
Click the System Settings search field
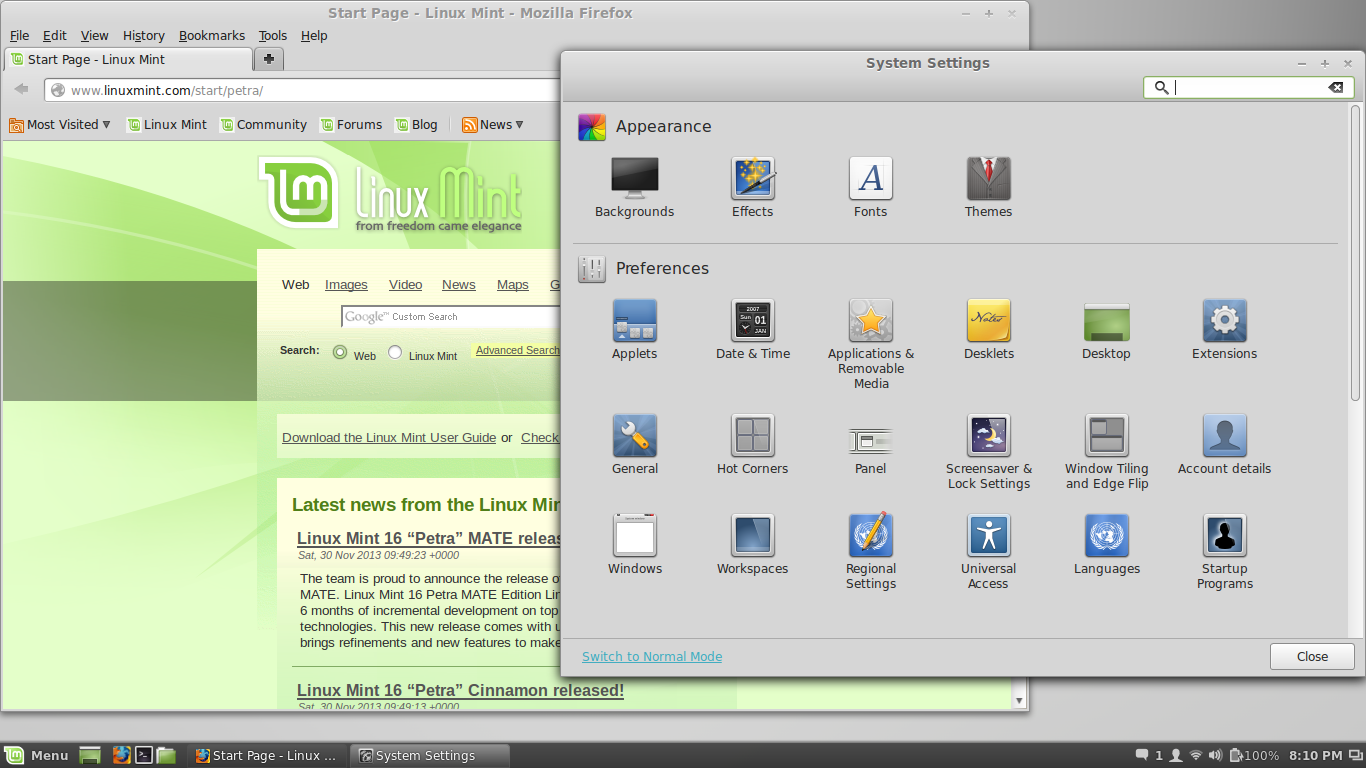click(1249, 88)
